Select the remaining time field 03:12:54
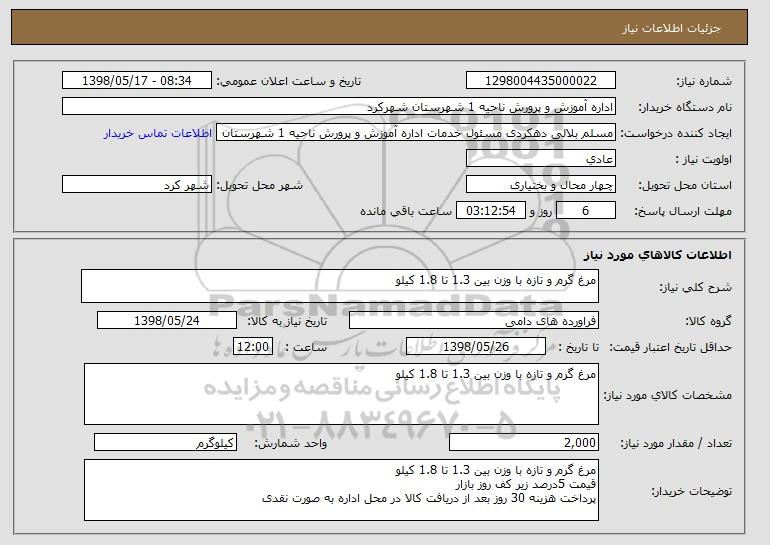The image size is (770, 545). tap(491, 211)
